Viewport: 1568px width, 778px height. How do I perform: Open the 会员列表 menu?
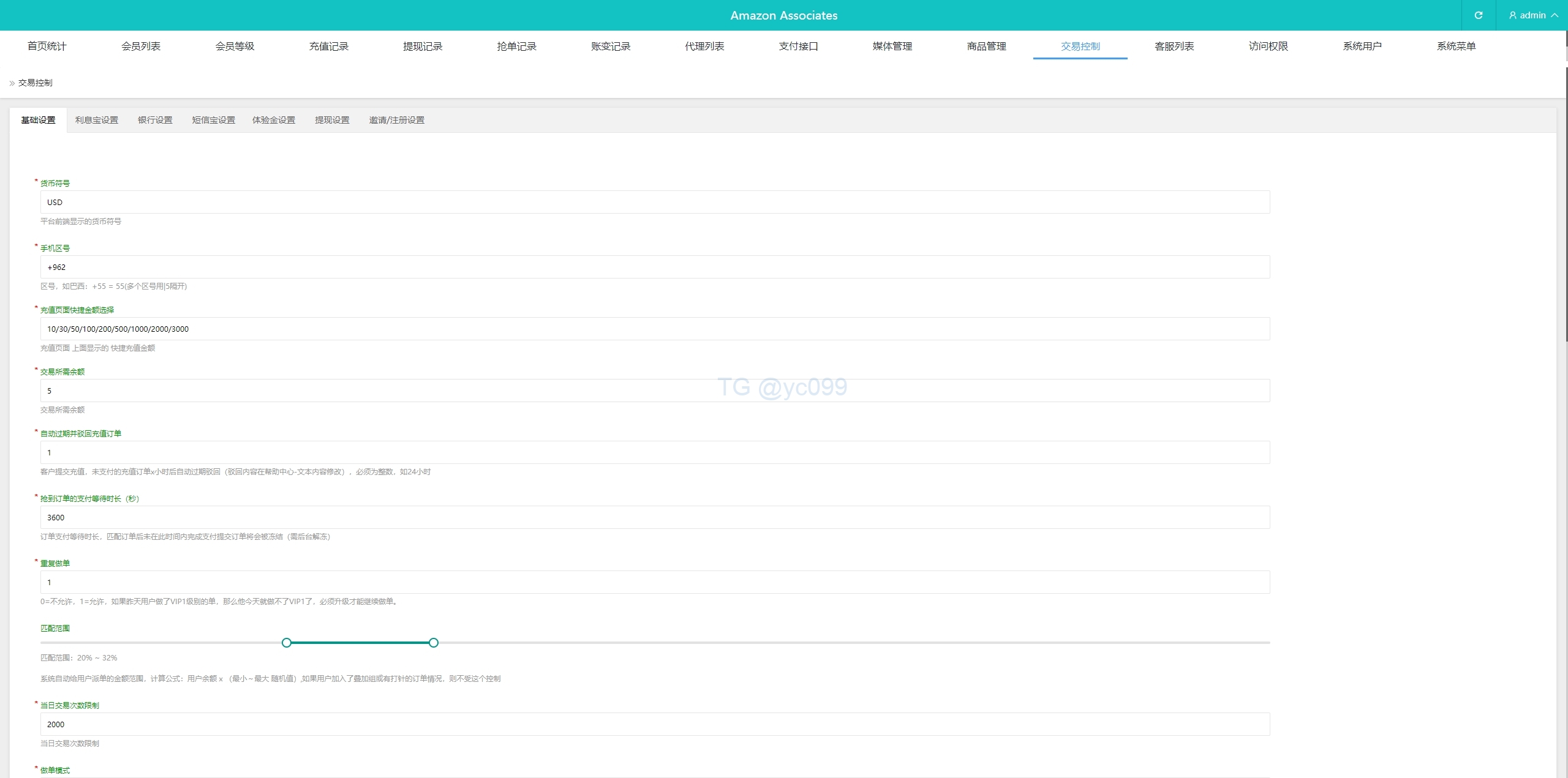141,47
